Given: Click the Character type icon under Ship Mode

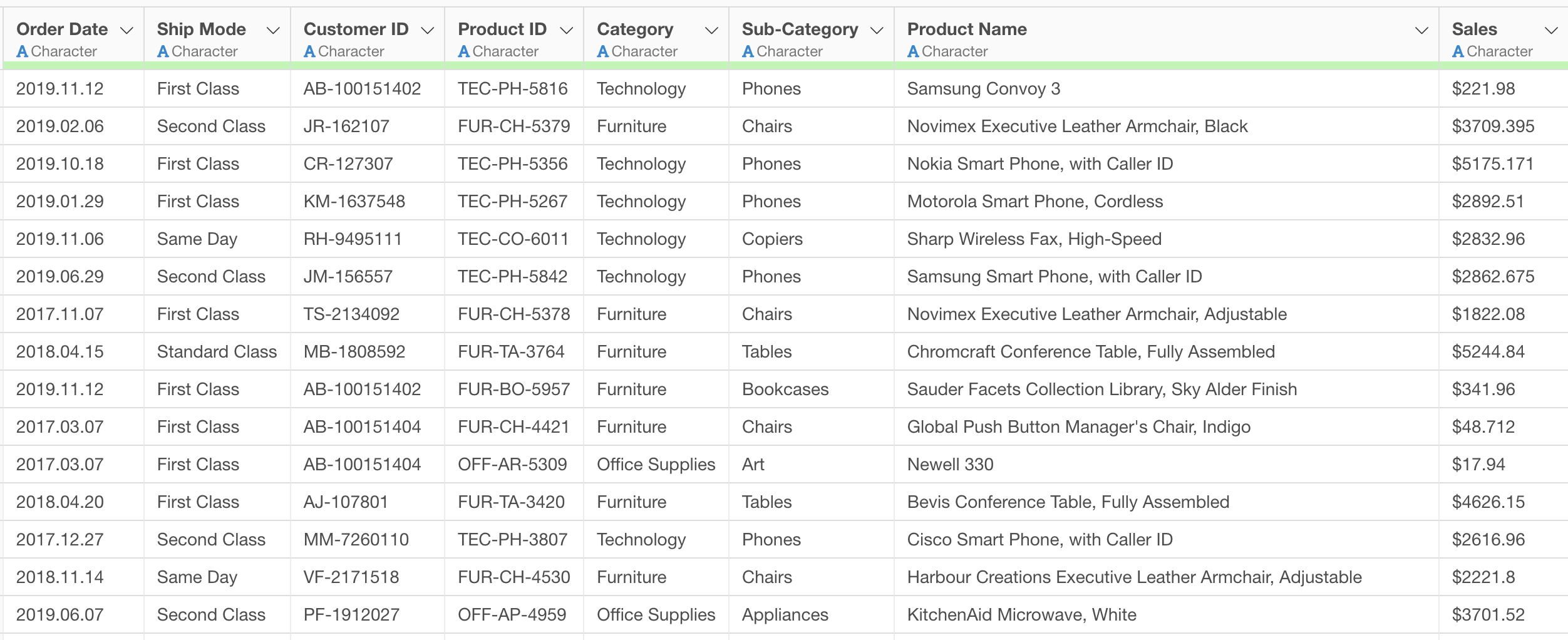Looking at the screenshot, I should pos(163,52).
